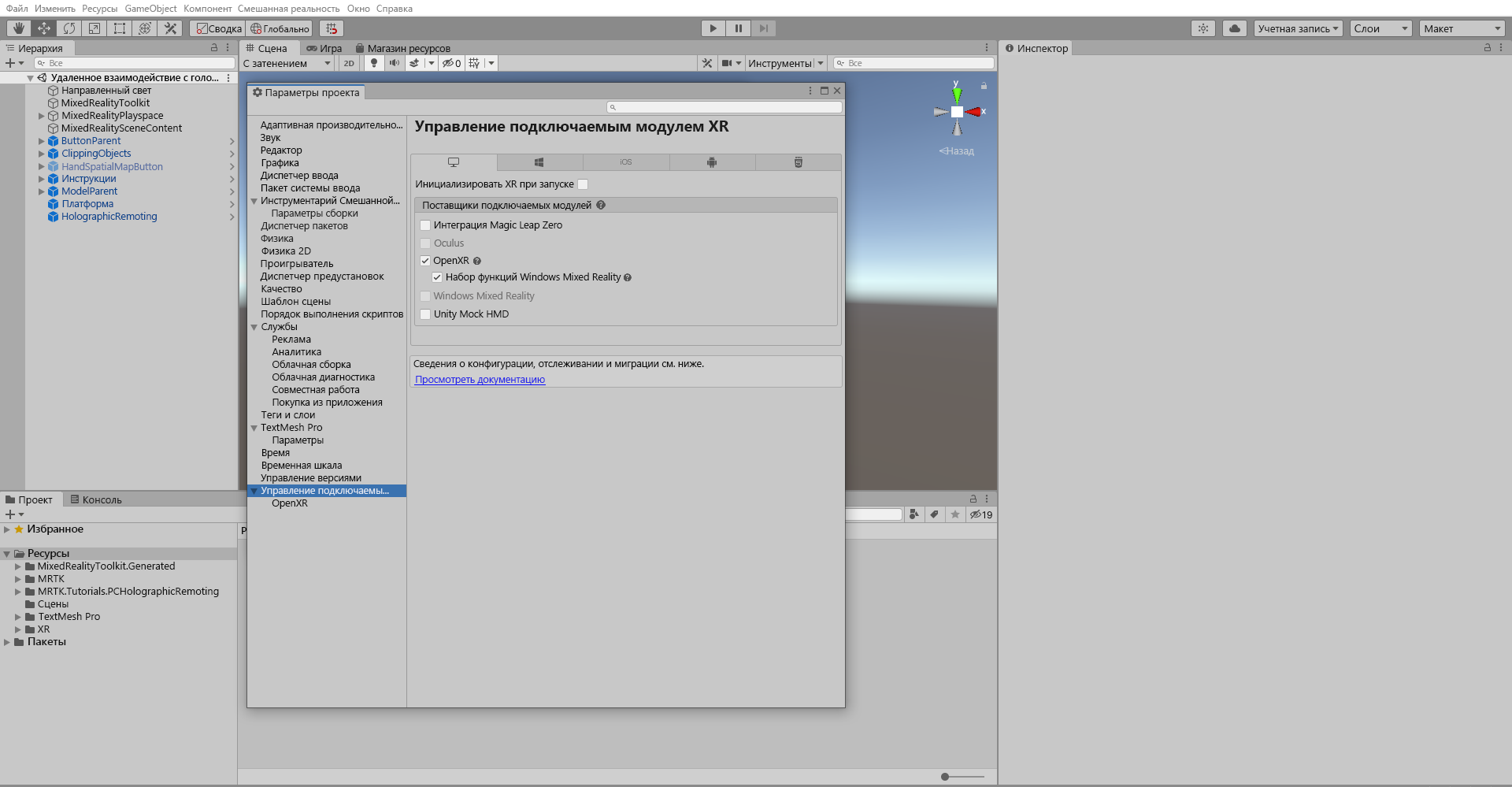Open help for the OpenXR provider
Viewport: 1512px width, 787px height.
pyautogui.click(x=477, y=261)
